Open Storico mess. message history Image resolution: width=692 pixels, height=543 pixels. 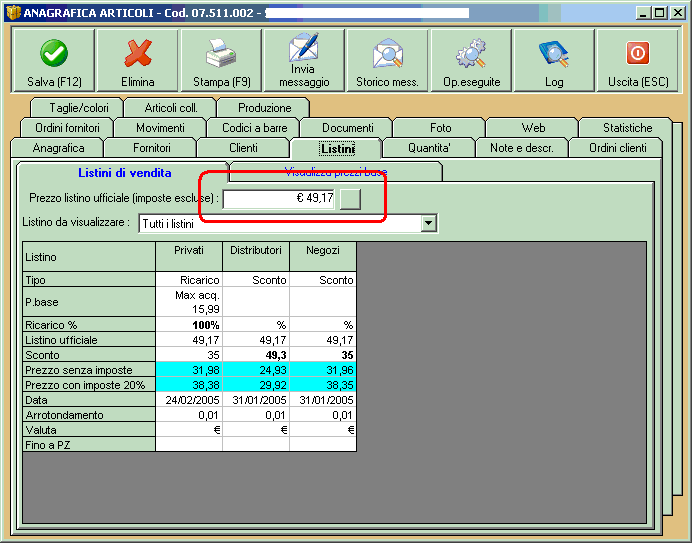(387, 60)
